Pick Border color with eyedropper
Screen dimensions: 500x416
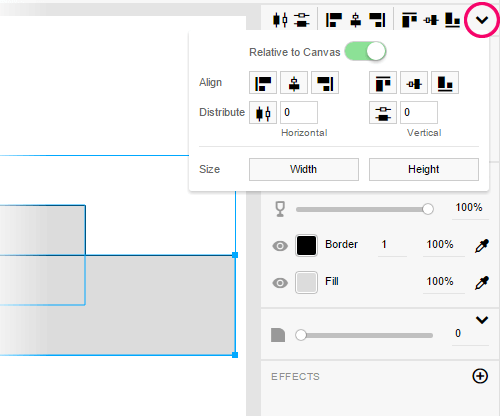point(481,246)
